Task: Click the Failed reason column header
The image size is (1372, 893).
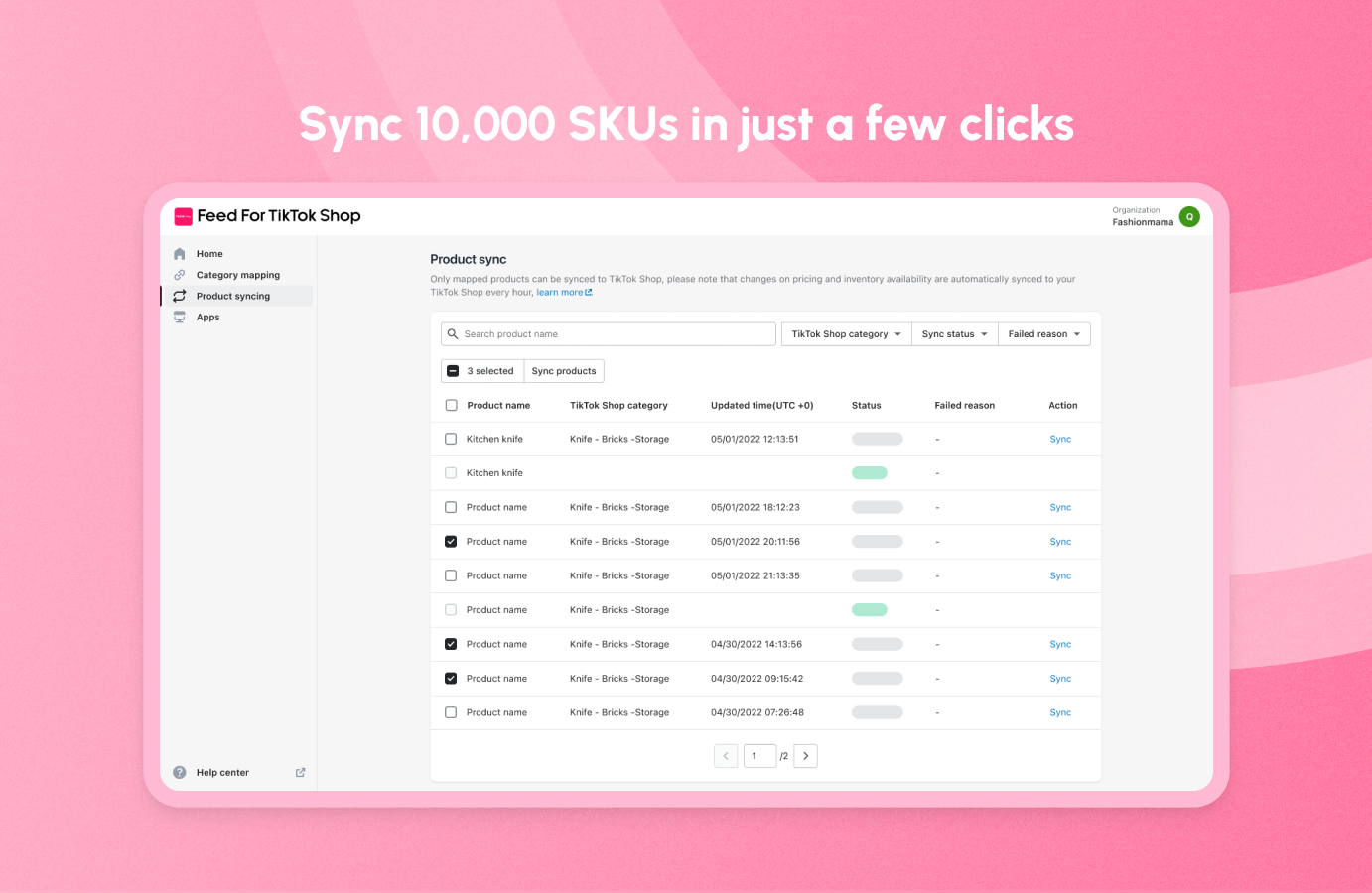Action: (x=964, y=405)
